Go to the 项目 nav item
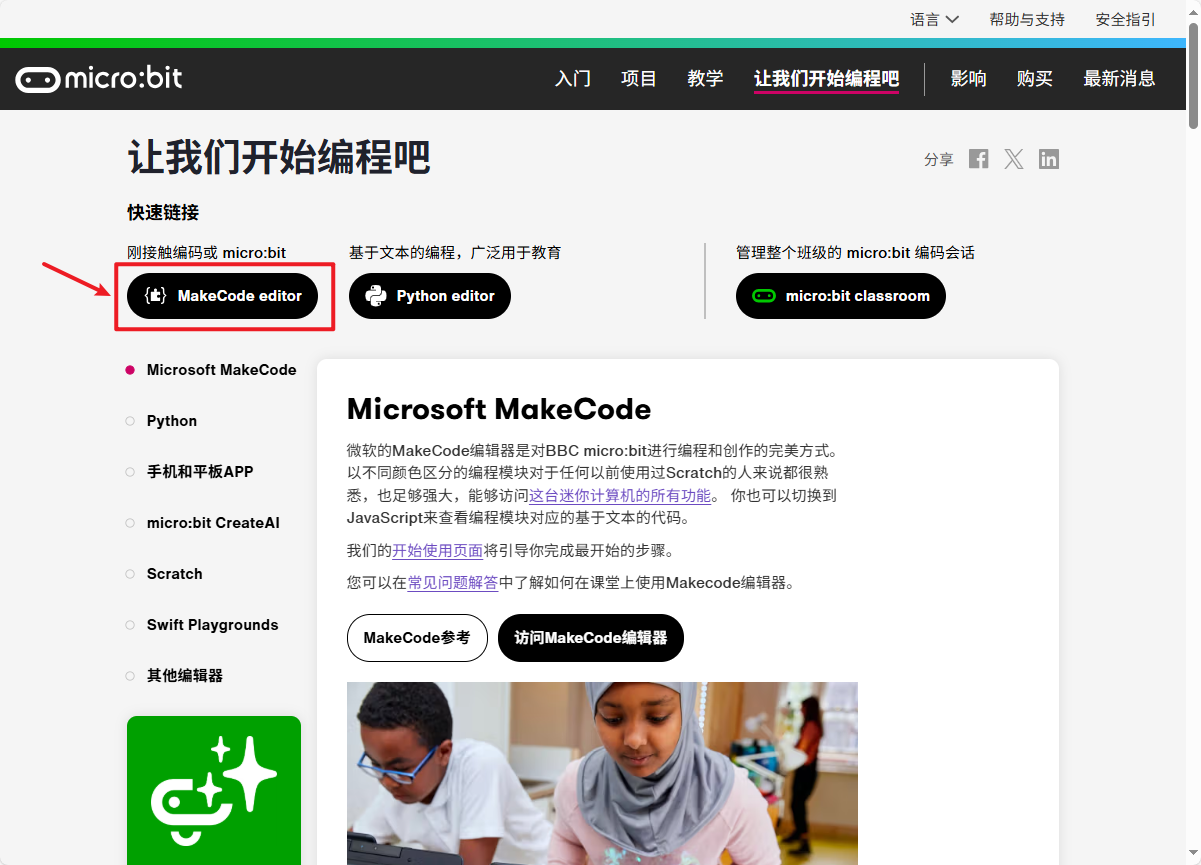The width and height of the screenshot is (1201, 865). [x=639, y=79]
